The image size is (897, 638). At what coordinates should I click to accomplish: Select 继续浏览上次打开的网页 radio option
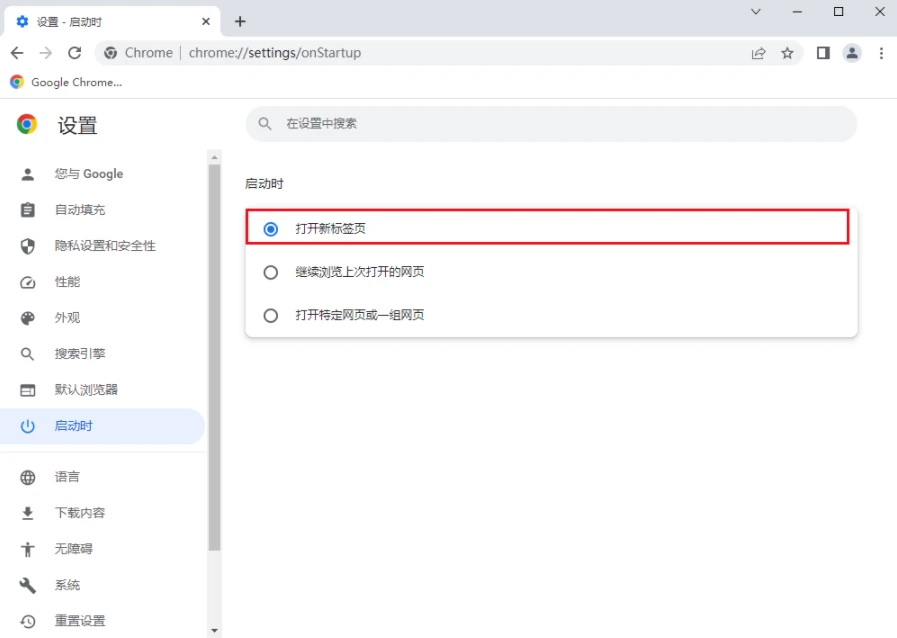pos(271,272)
